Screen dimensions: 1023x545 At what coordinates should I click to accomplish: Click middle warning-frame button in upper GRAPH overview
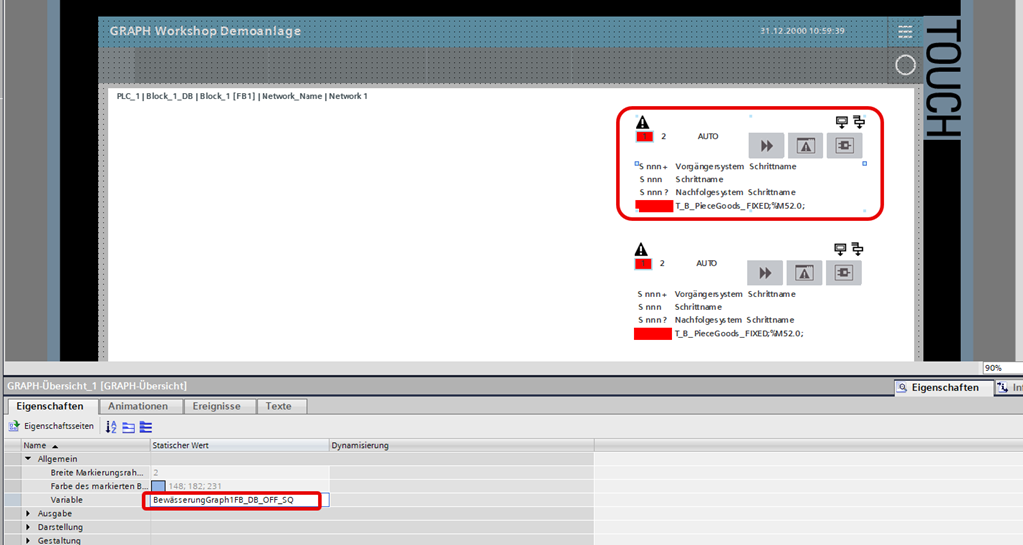pos(805,146)
